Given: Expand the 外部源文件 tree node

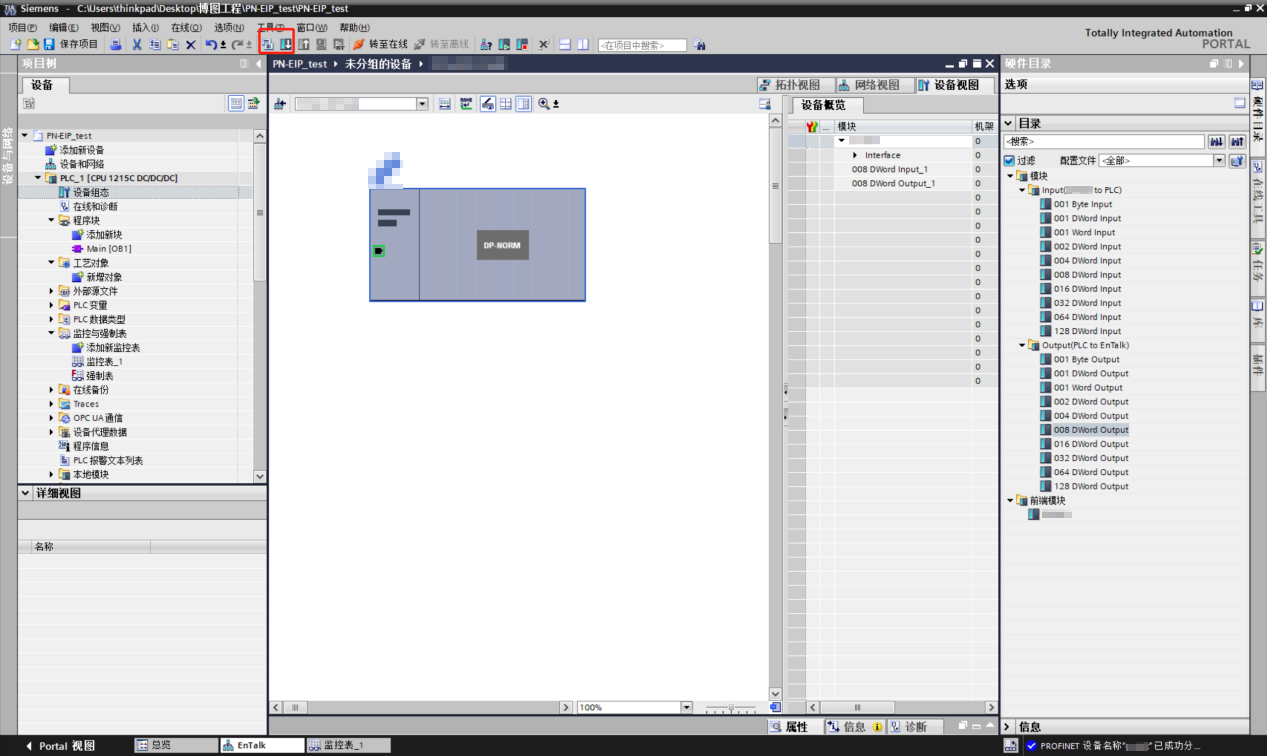Looking at the screenshot, I should tap(52, 291).
